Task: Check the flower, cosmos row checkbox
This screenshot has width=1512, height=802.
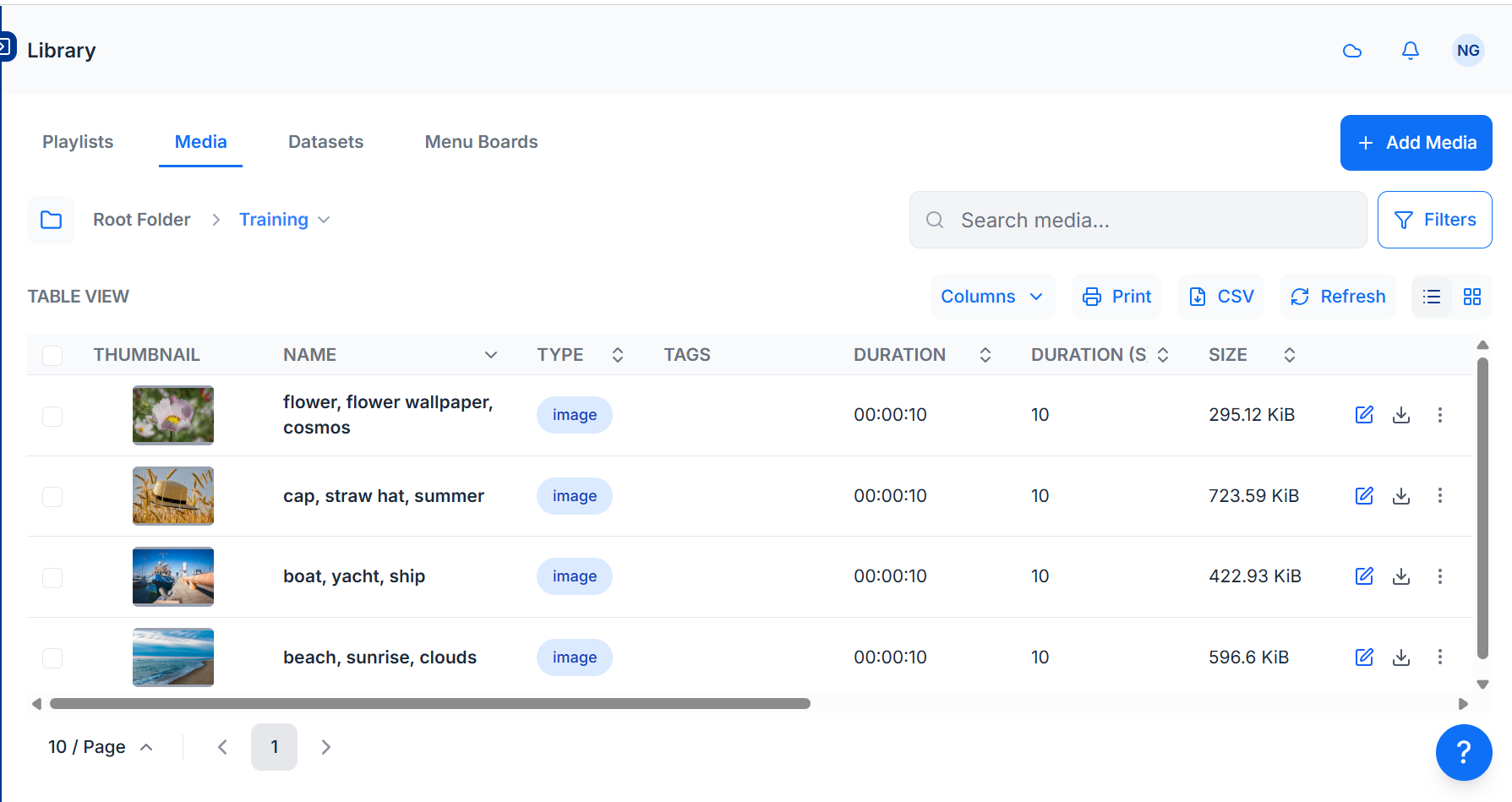Action: 52,416
